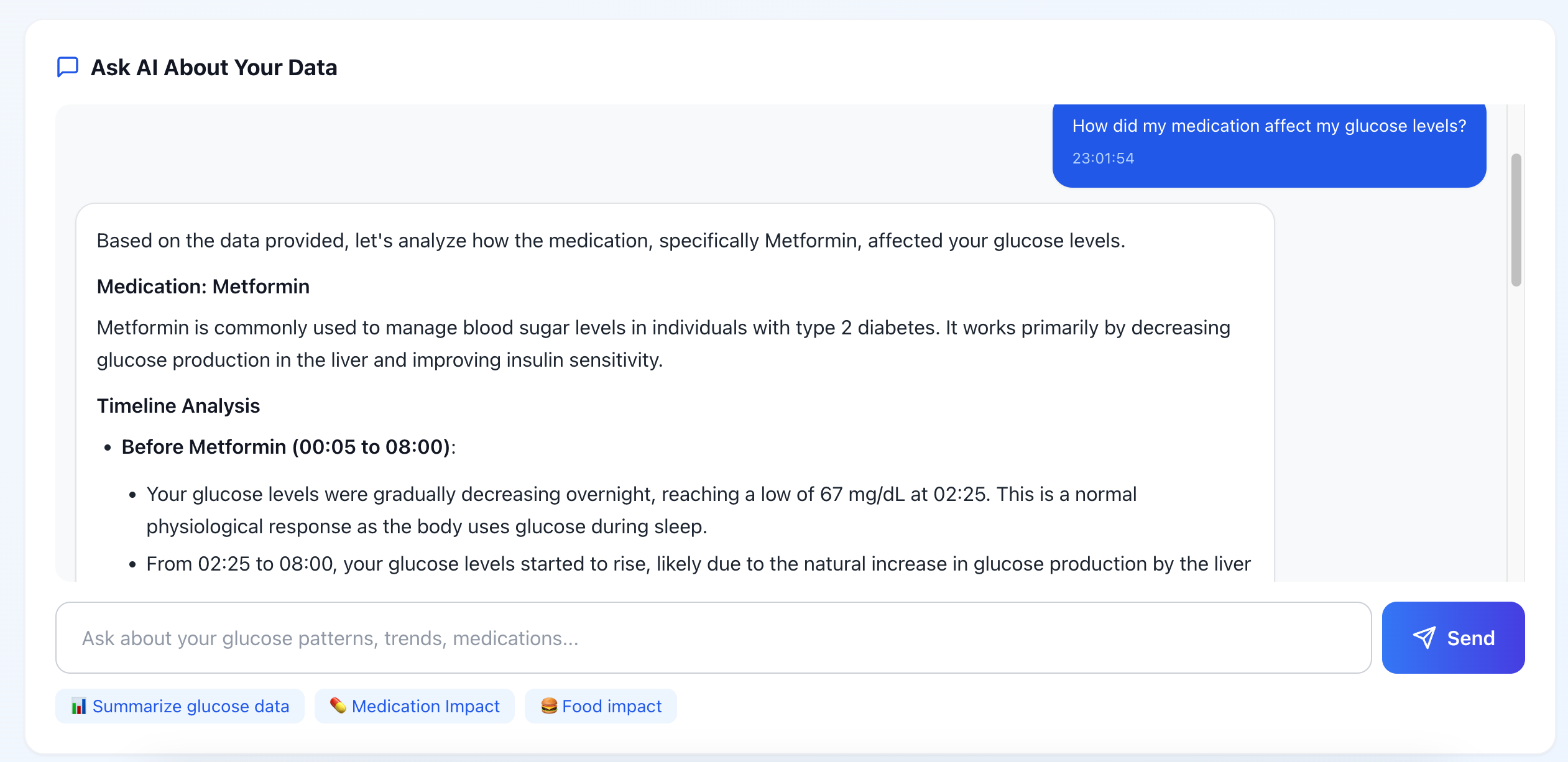Click the bar chart icon on the Summarize chip

(78, 706)
